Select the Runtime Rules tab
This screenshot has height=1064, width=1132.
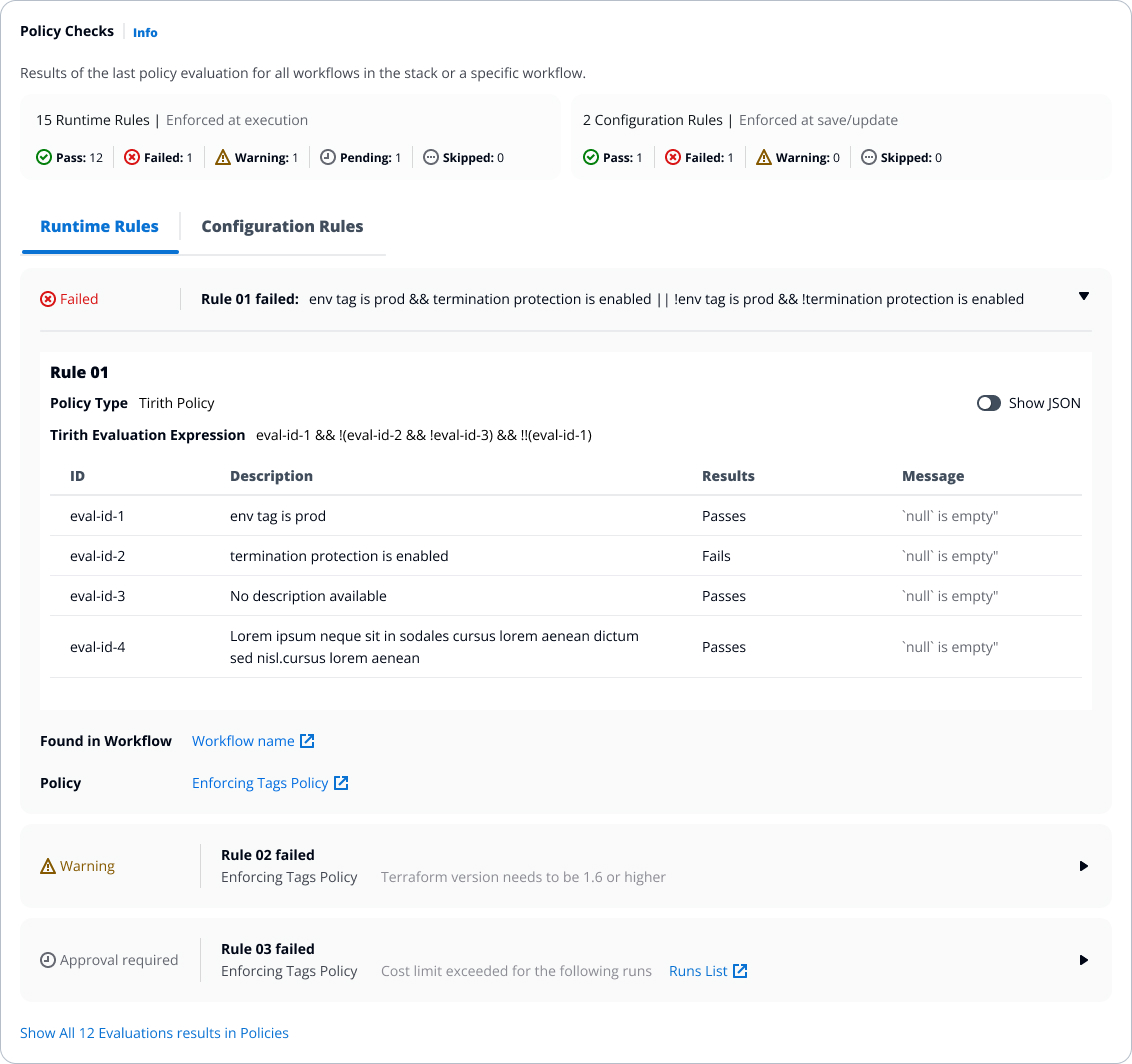click(x=99, y=227)
